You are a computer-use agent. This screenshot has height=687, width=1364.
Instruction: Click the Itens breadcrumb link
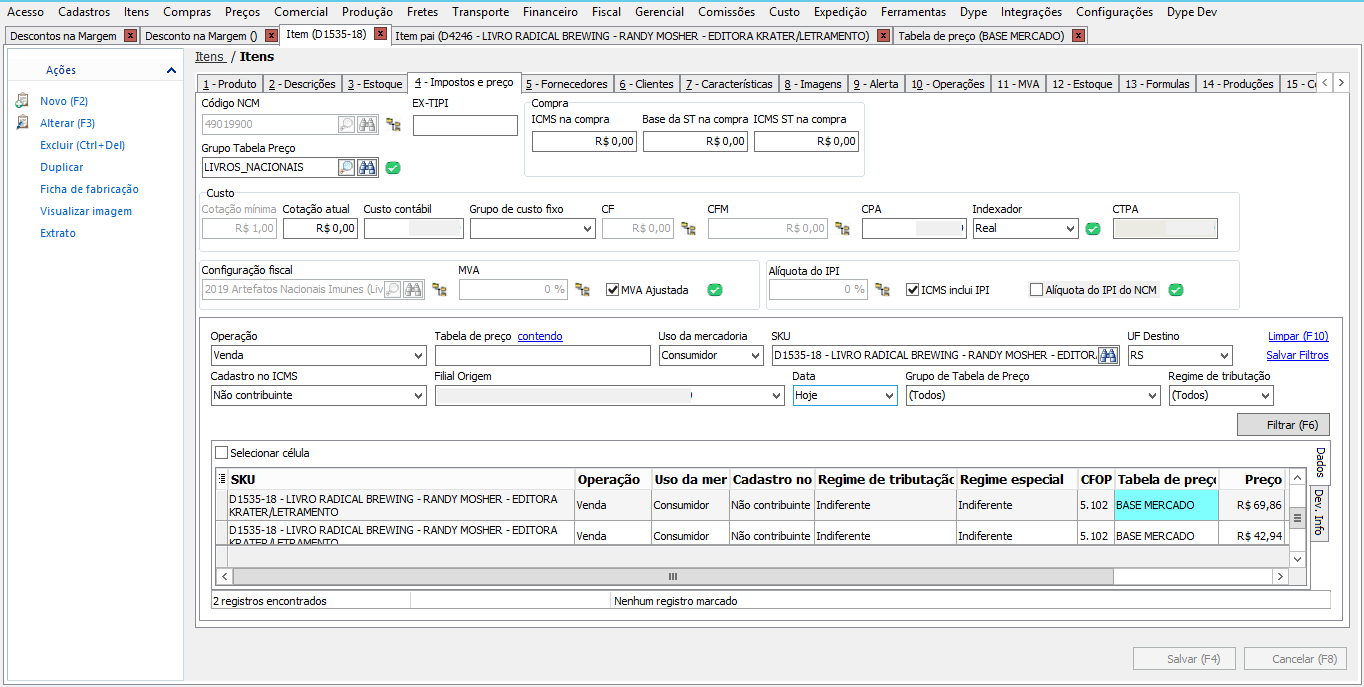pyautogui.click(x=210, y=57)
